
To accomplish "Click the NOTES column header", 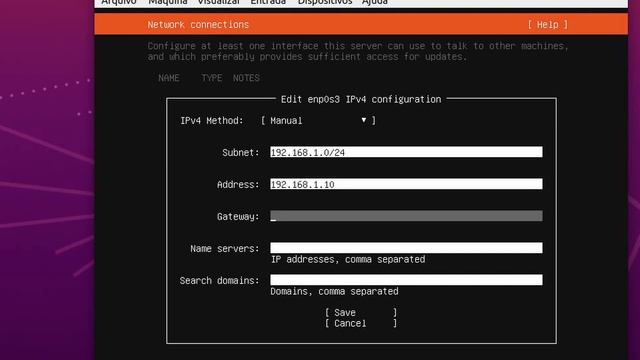I will pyautogui.click(x=246, y=78).
